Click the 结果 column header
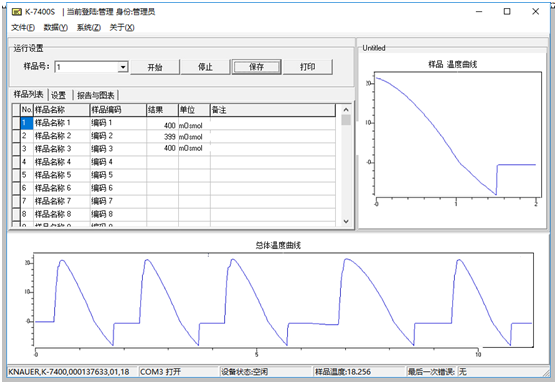Image resolution: width=557 pixels, height=384 pixels. pyautogui.click(x=162, y=110)
